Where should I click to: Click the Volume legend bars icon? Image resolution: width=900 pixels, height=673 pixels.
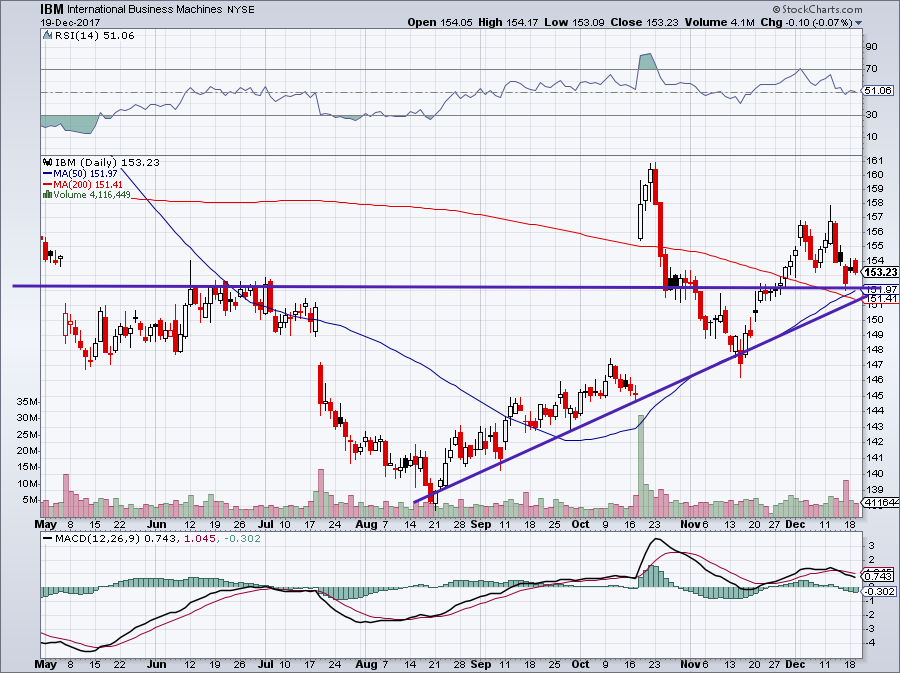[48, 194]
